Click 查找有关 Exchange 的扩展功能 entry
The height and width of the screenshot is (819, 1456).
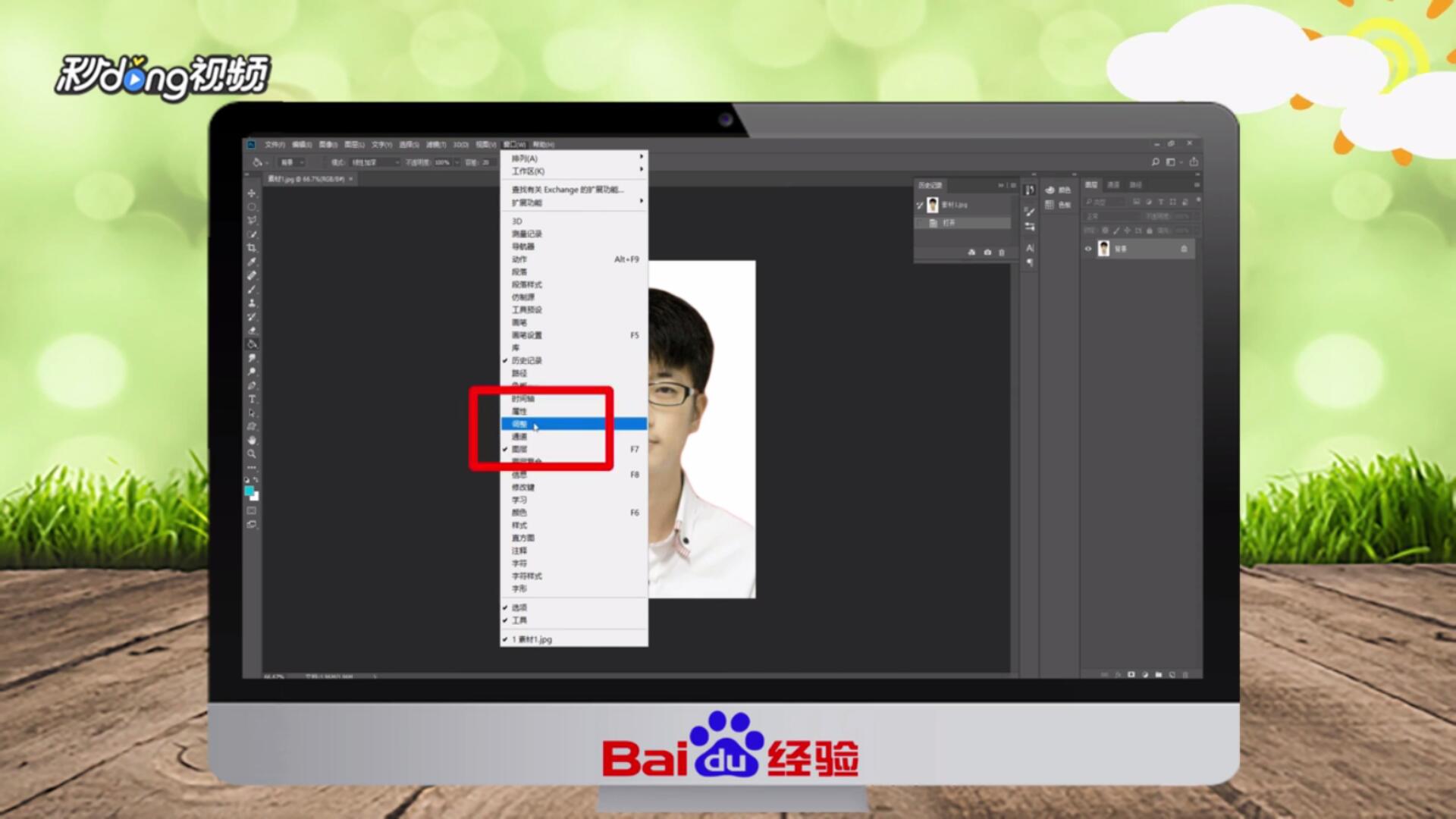(567, 190)
